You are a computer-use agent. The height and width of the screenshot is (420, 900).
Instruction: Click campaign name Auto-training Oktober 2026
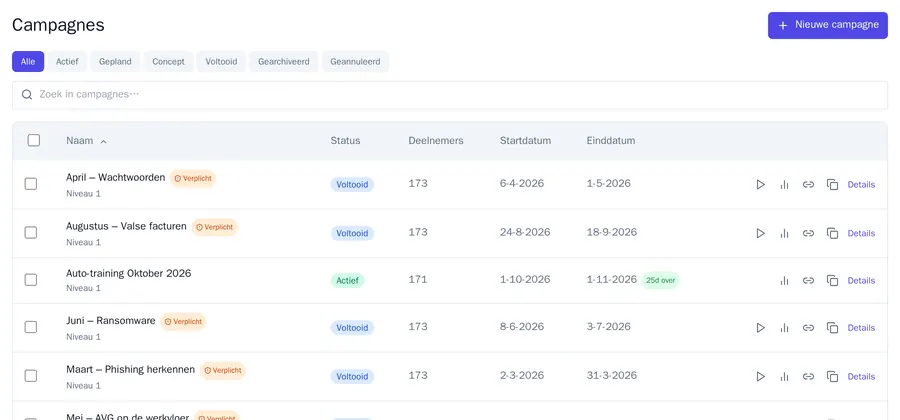(x=129, y=273)
